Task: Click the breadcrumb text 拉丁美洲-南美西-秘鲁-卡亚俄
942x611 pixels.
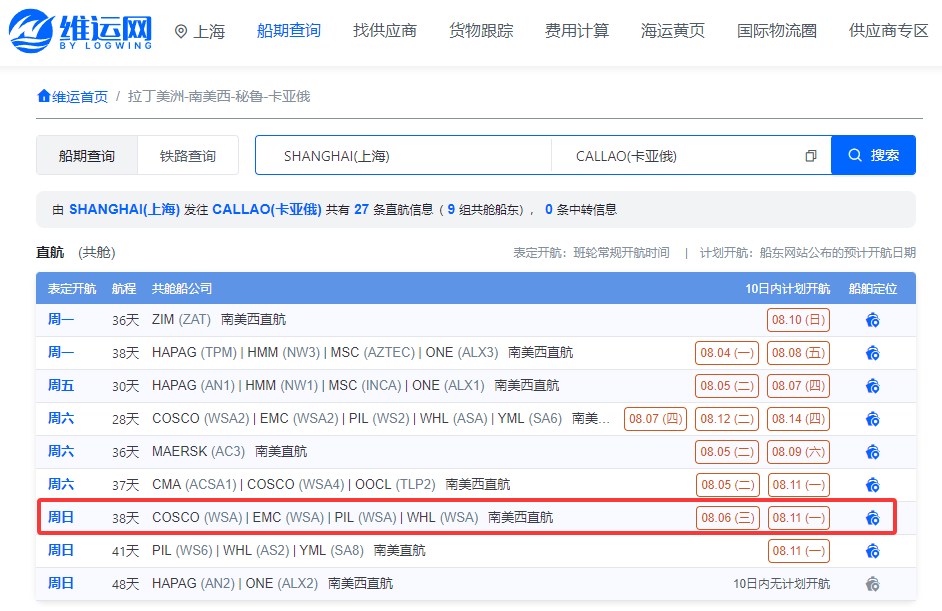Action: (219, 96)
